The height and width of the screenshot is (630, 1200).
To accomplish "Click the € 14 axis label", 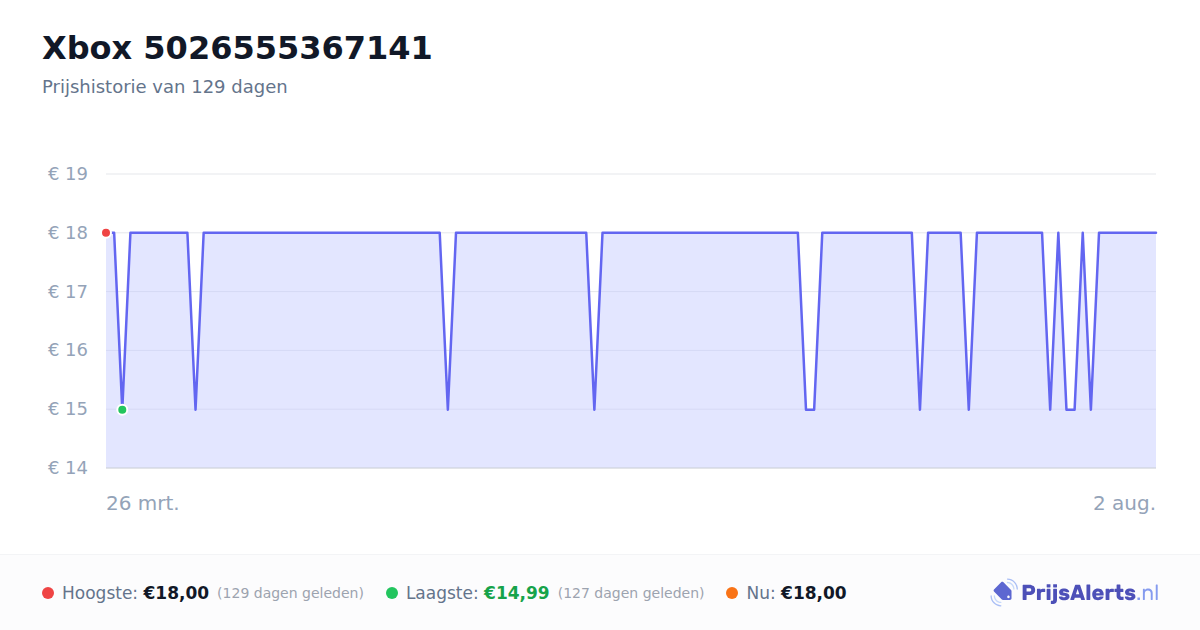I will tap(68, 468).
